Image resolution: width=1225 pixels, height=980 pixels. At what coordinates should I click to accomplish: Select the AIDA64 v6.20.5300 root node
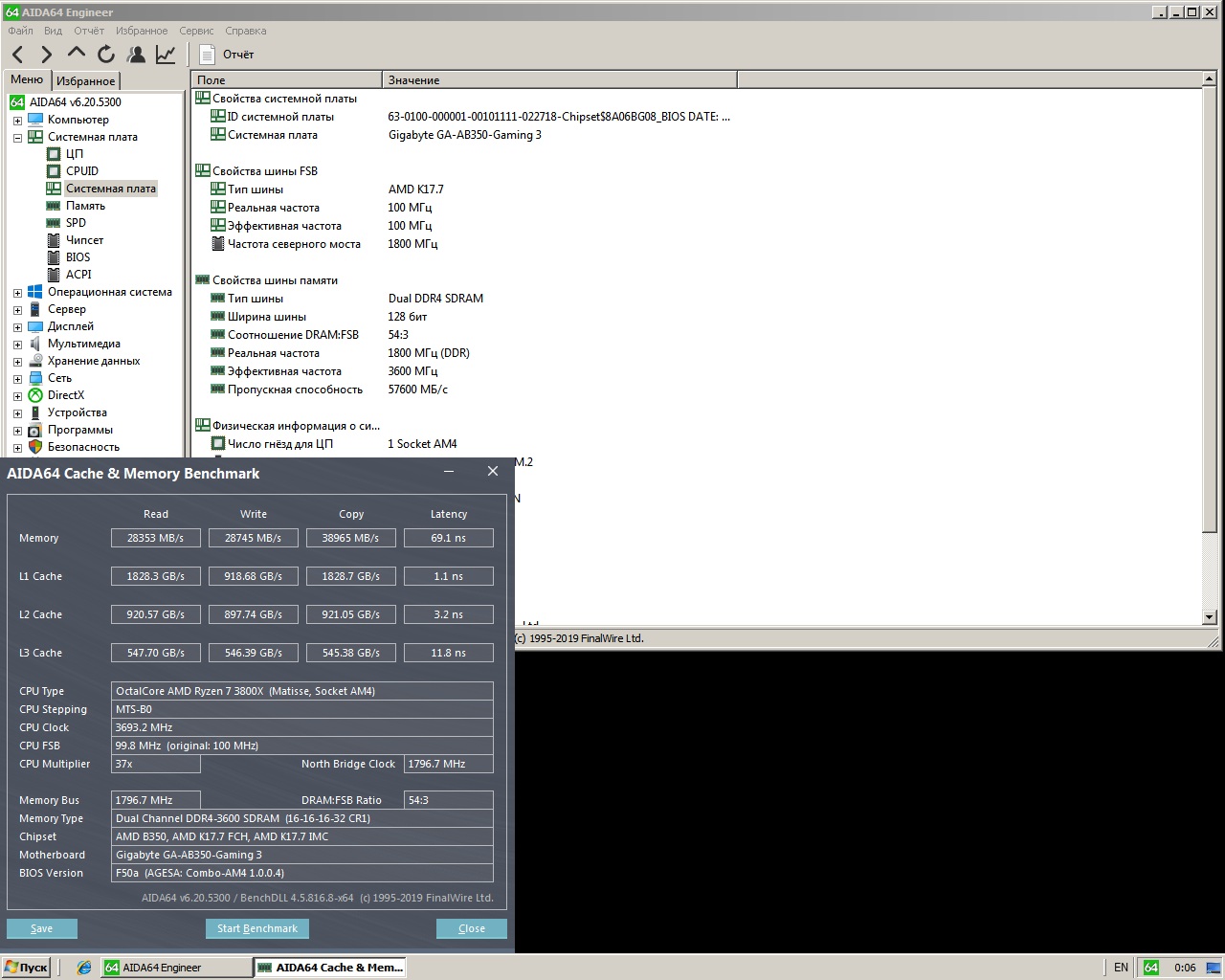tap(75, 102)
